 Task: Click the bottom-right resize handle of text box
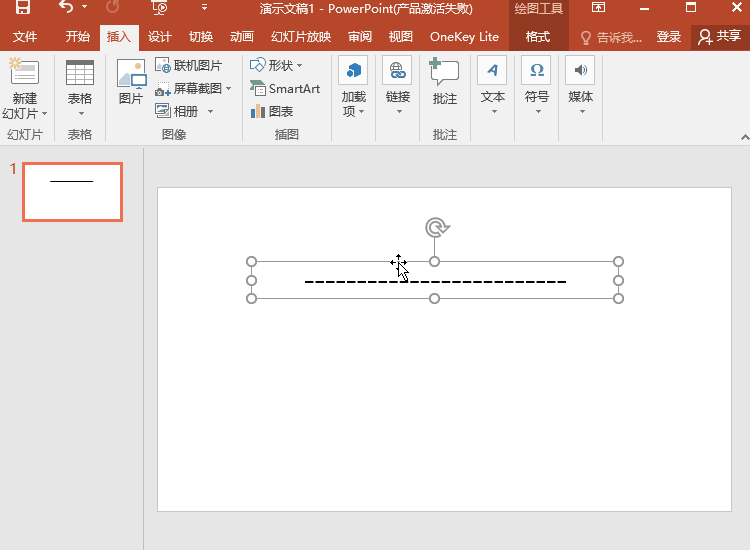coord(618,298)
